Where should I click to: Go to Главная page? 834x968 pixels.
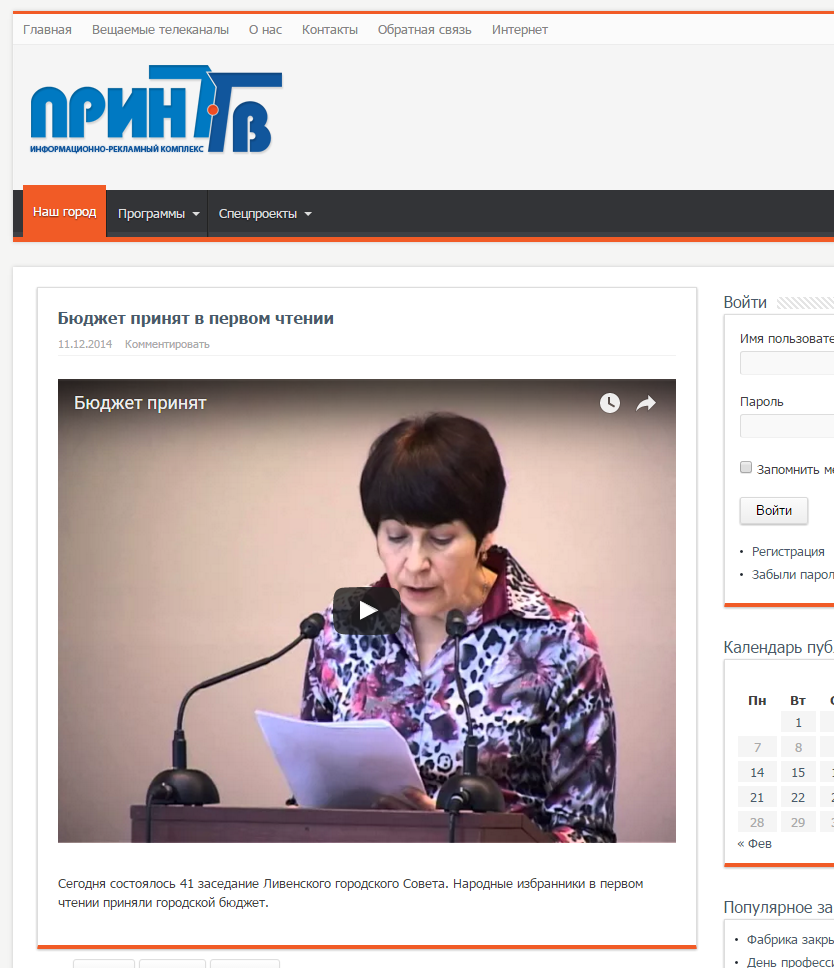pos(48,30)
